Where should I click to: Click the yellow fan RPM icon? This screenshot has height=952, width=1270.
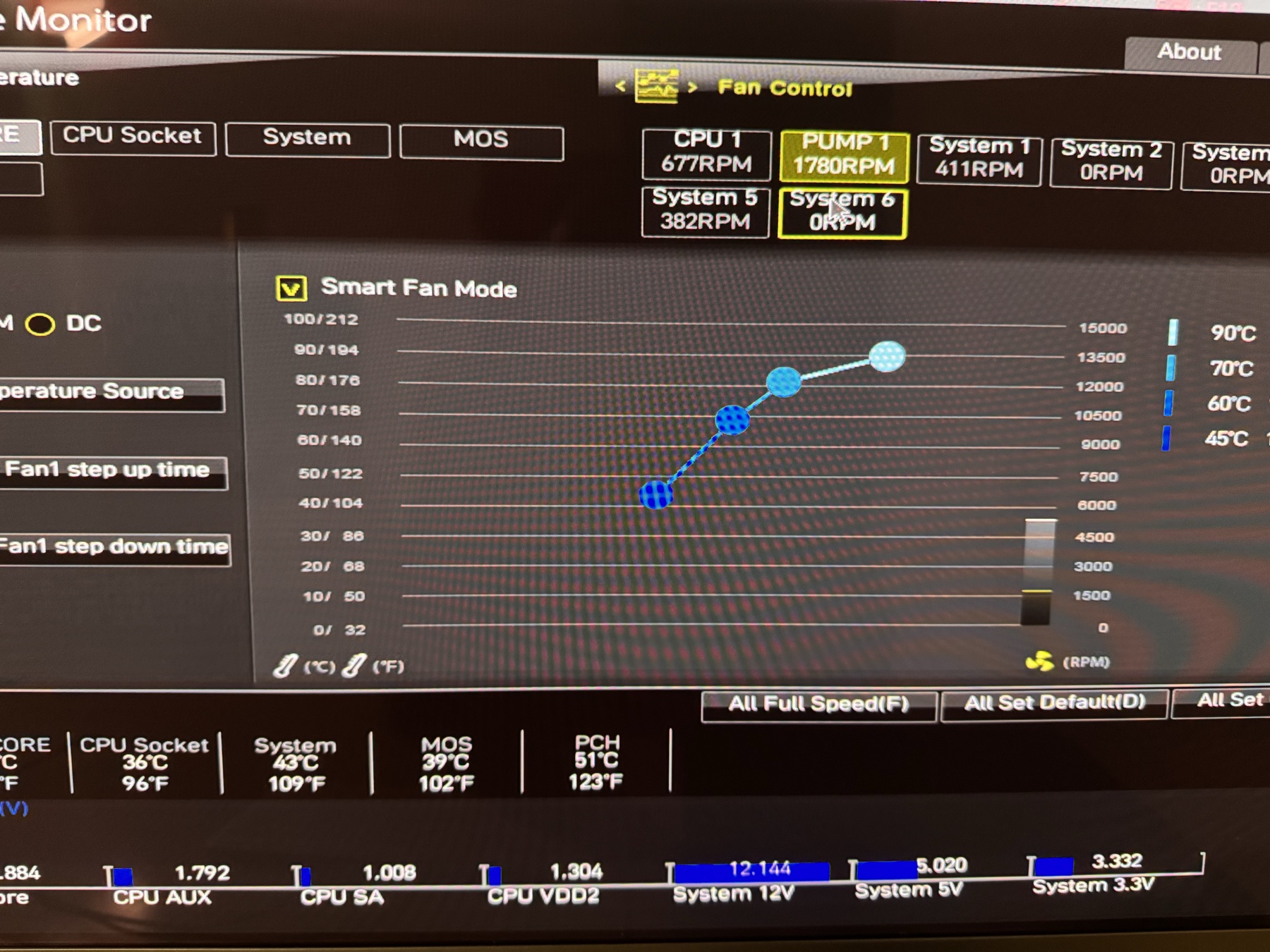click(1039, 661)
